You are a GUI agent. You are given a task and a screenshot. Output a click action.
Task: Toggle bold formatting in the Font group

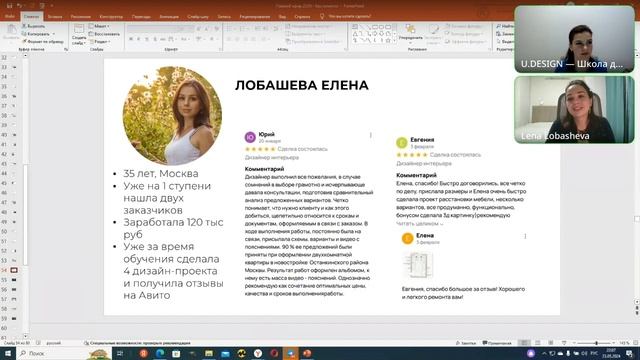coord(131,39)
